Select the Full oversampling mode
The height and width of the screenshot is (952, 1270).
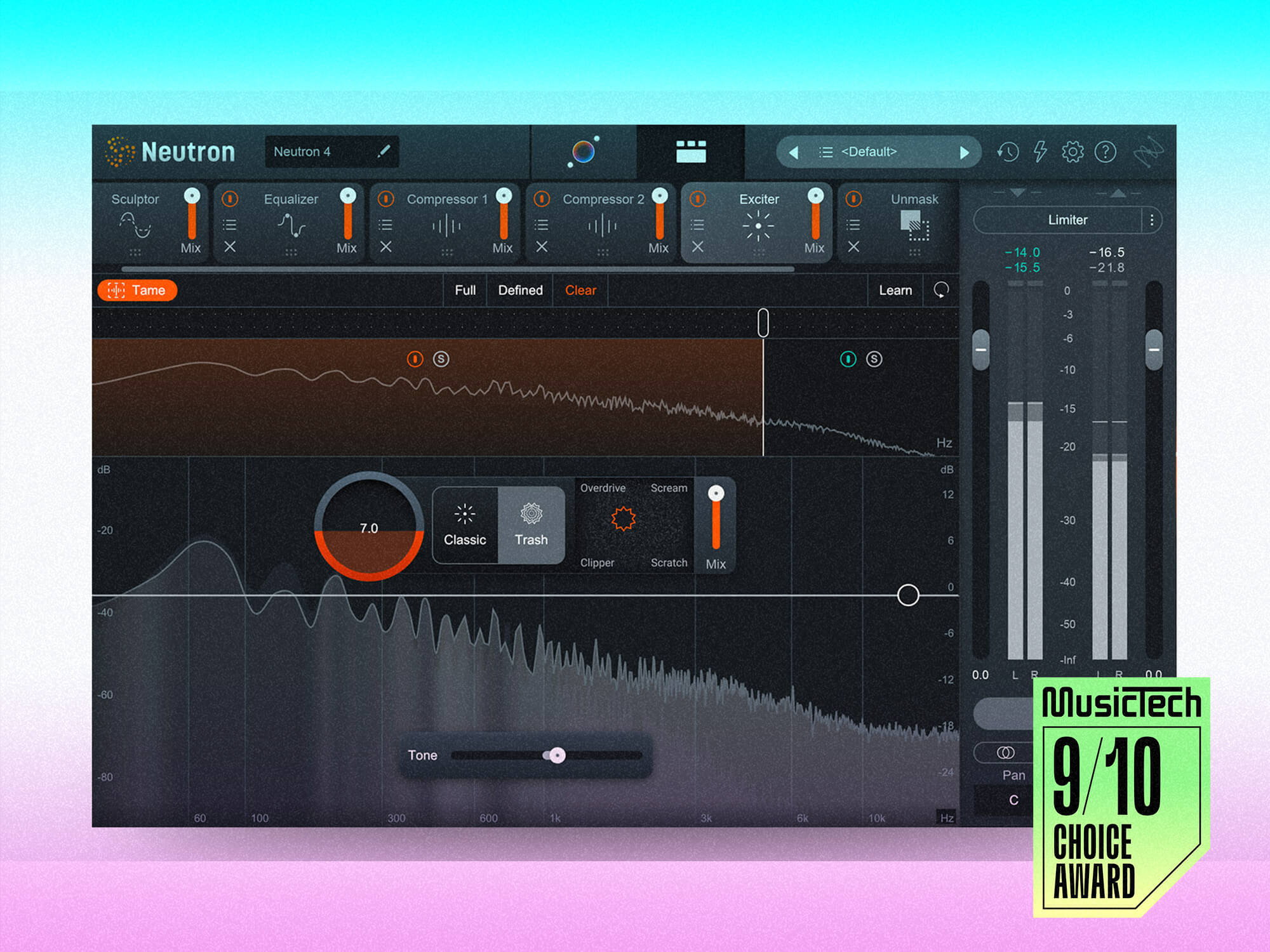click(465, 290)
